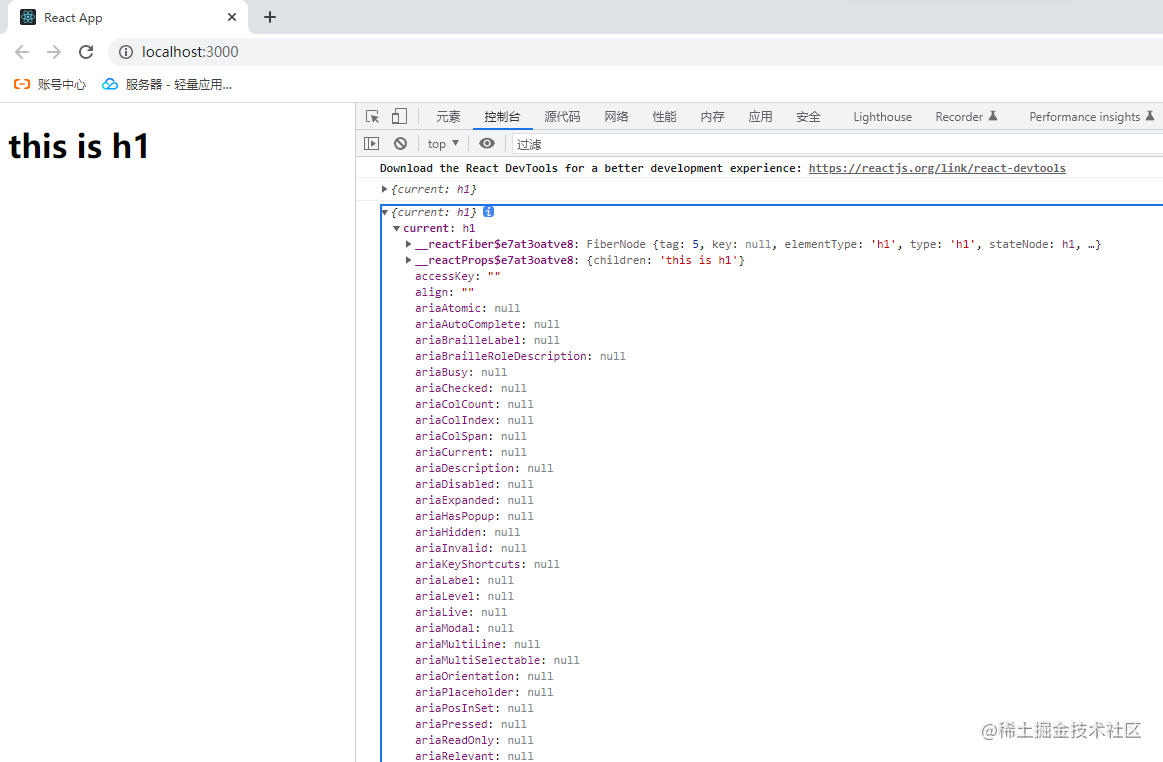
Task: Open the react-devtools download link
Action: click(x=937, y=168)
